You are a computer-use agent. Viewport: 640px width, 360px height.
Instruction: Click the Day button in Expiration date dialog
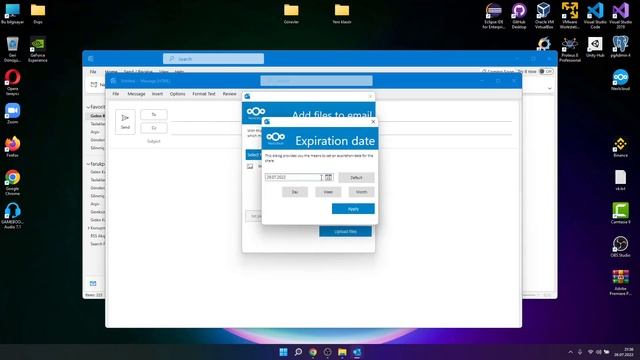click(295, 192)
